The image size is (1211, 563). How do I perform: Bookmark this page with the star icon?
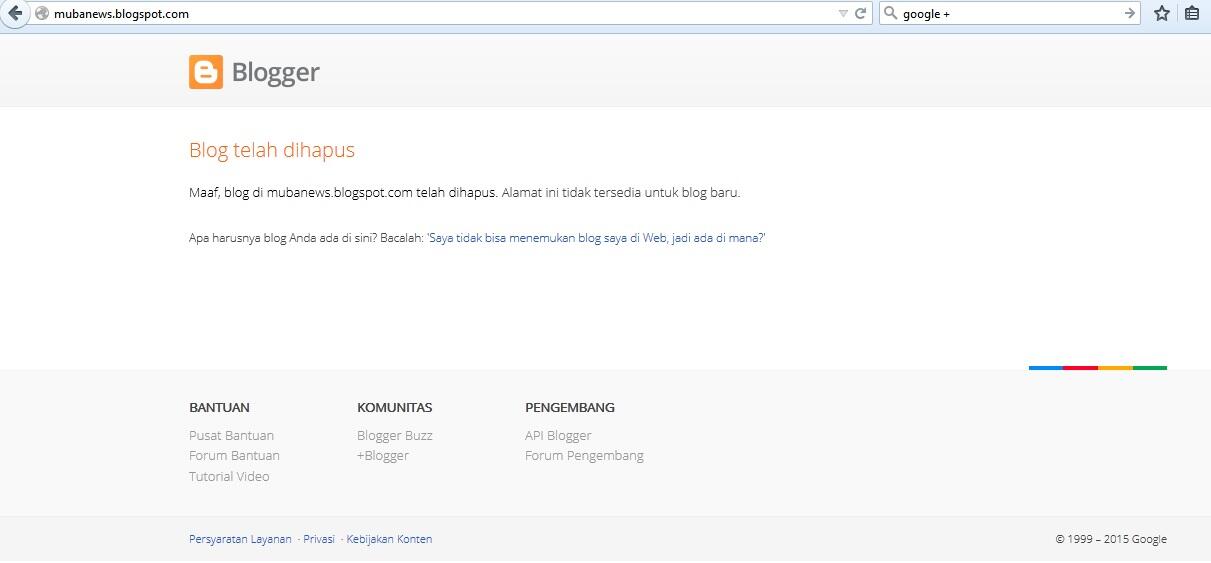coord(1162,14)
